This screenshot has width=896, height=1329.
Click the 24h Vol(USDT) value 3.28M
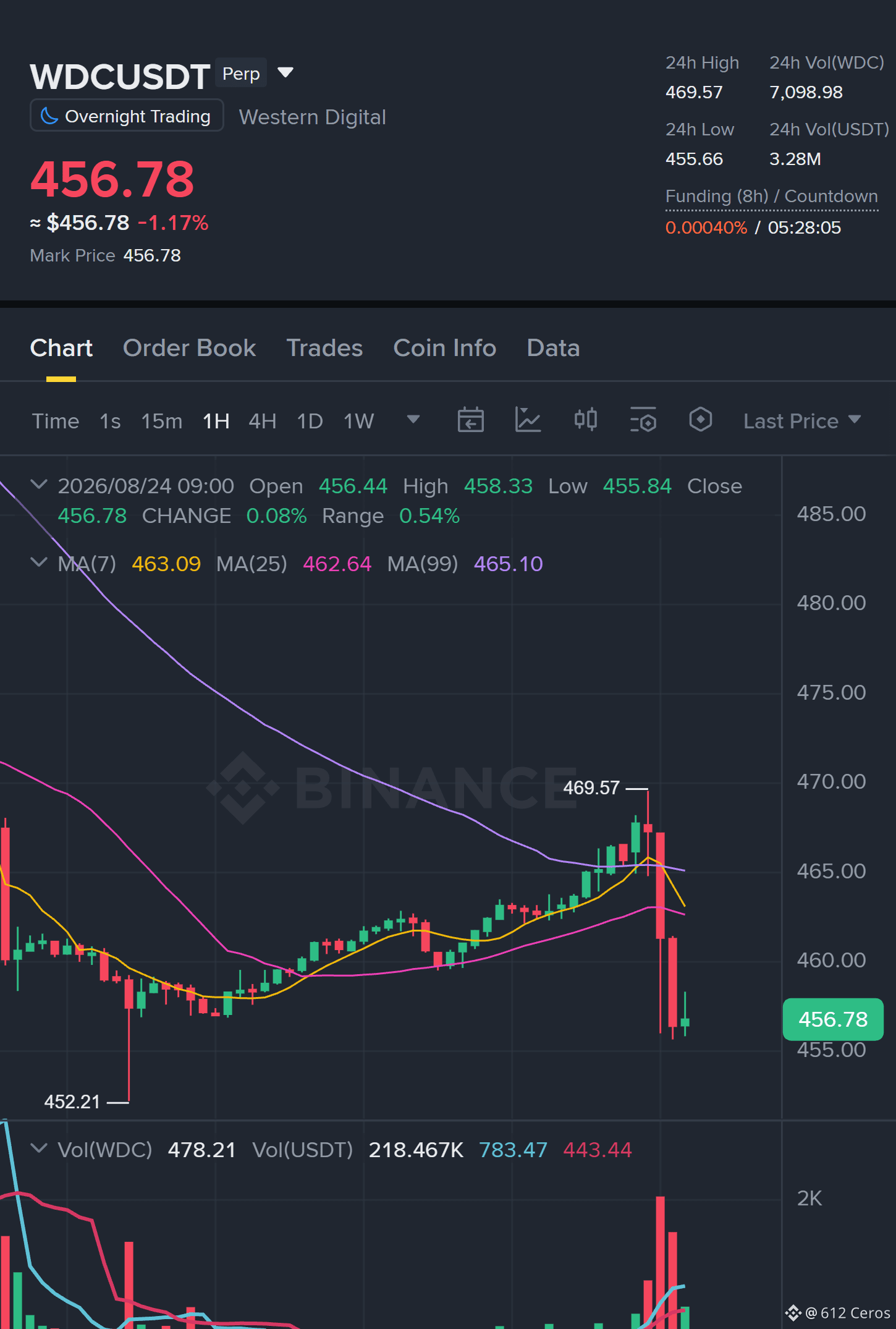[x=795, y=159]
